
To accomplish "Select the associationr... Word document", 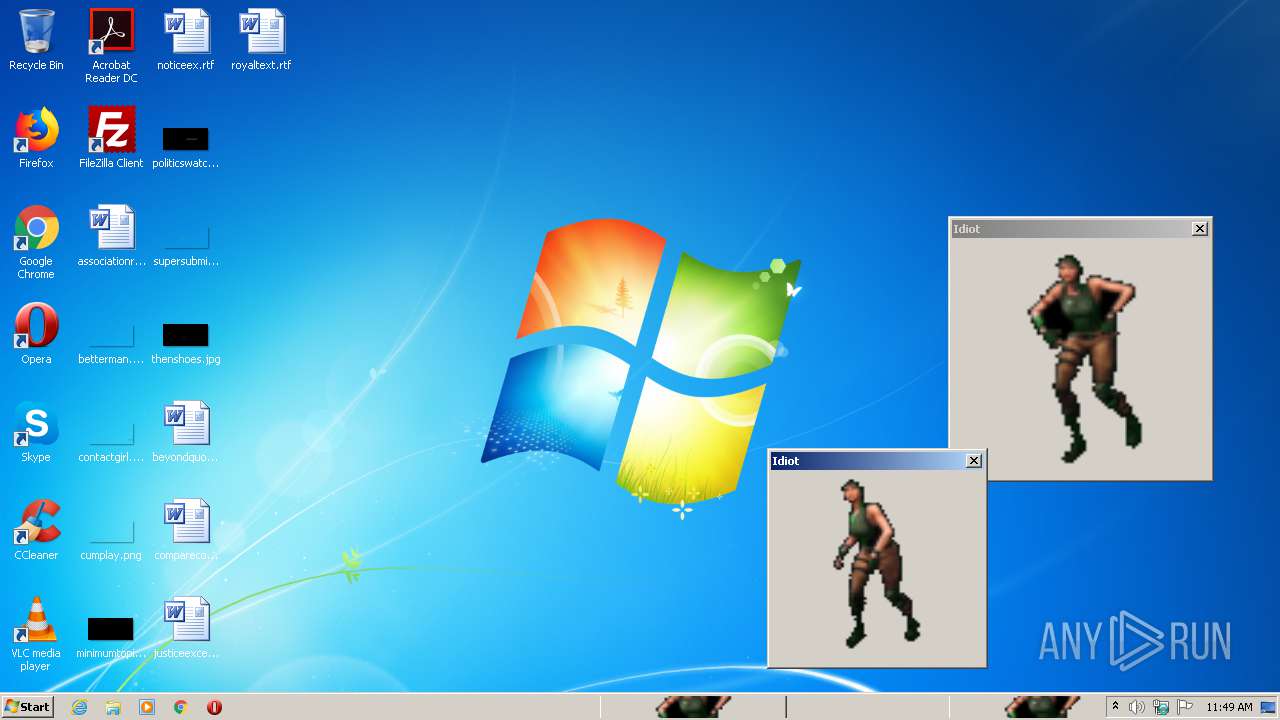I will coord(111,237).
